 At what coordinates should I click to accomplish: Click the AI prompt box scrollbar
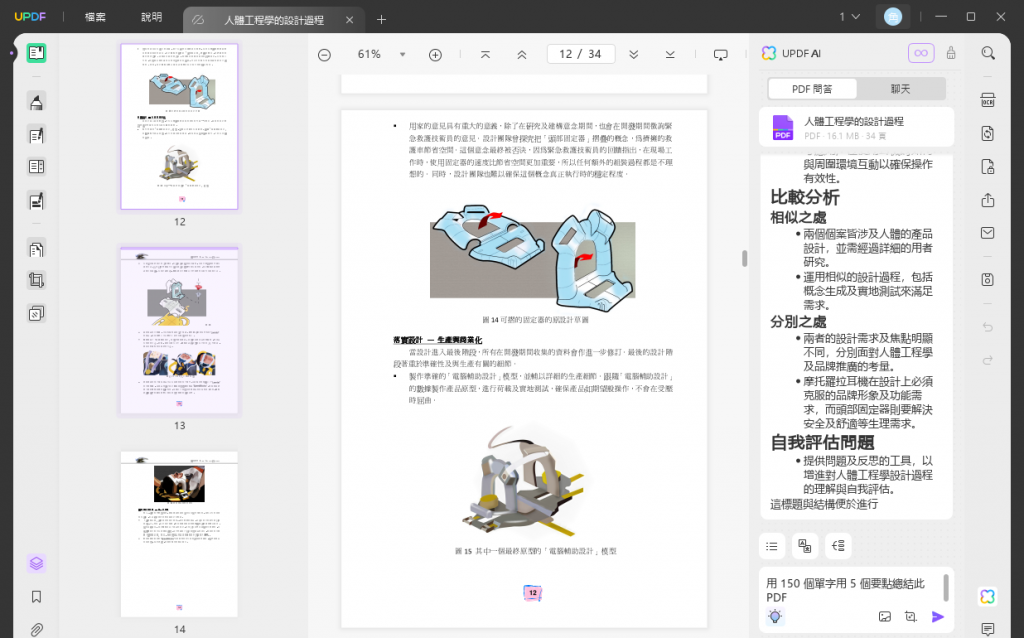[946, 588]
